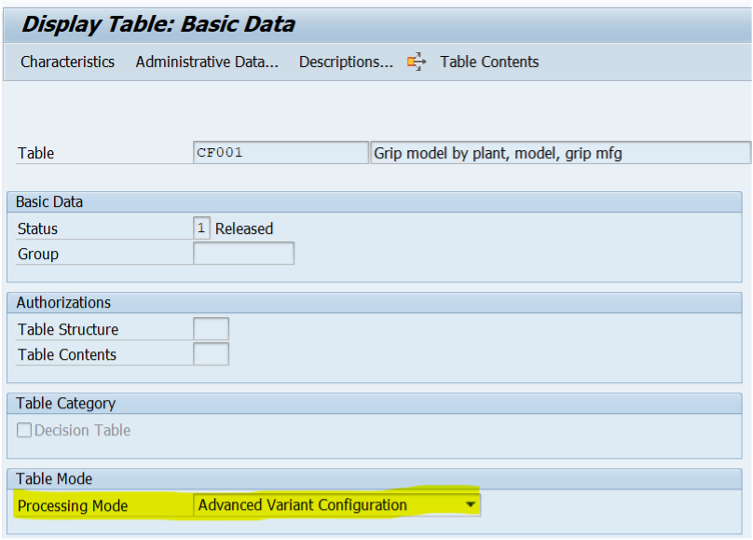Viewport: 753px width, 540px height.
Task: Click the Processing Mode dropdown arrow
Action: (x=470, y=505)
